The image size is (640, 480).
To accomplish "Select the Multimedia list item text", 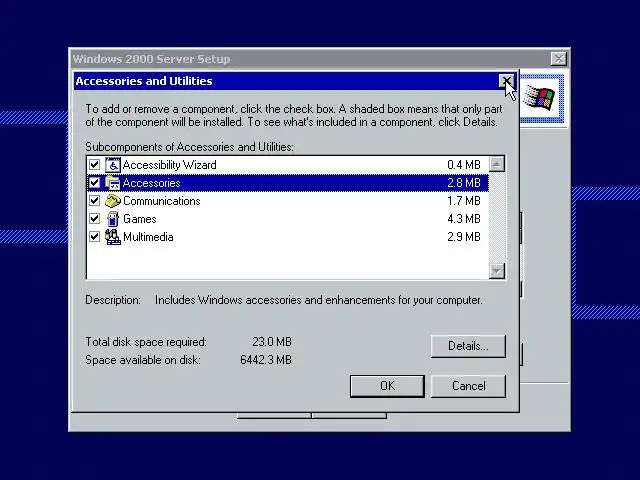I will (x=148, y=237).
